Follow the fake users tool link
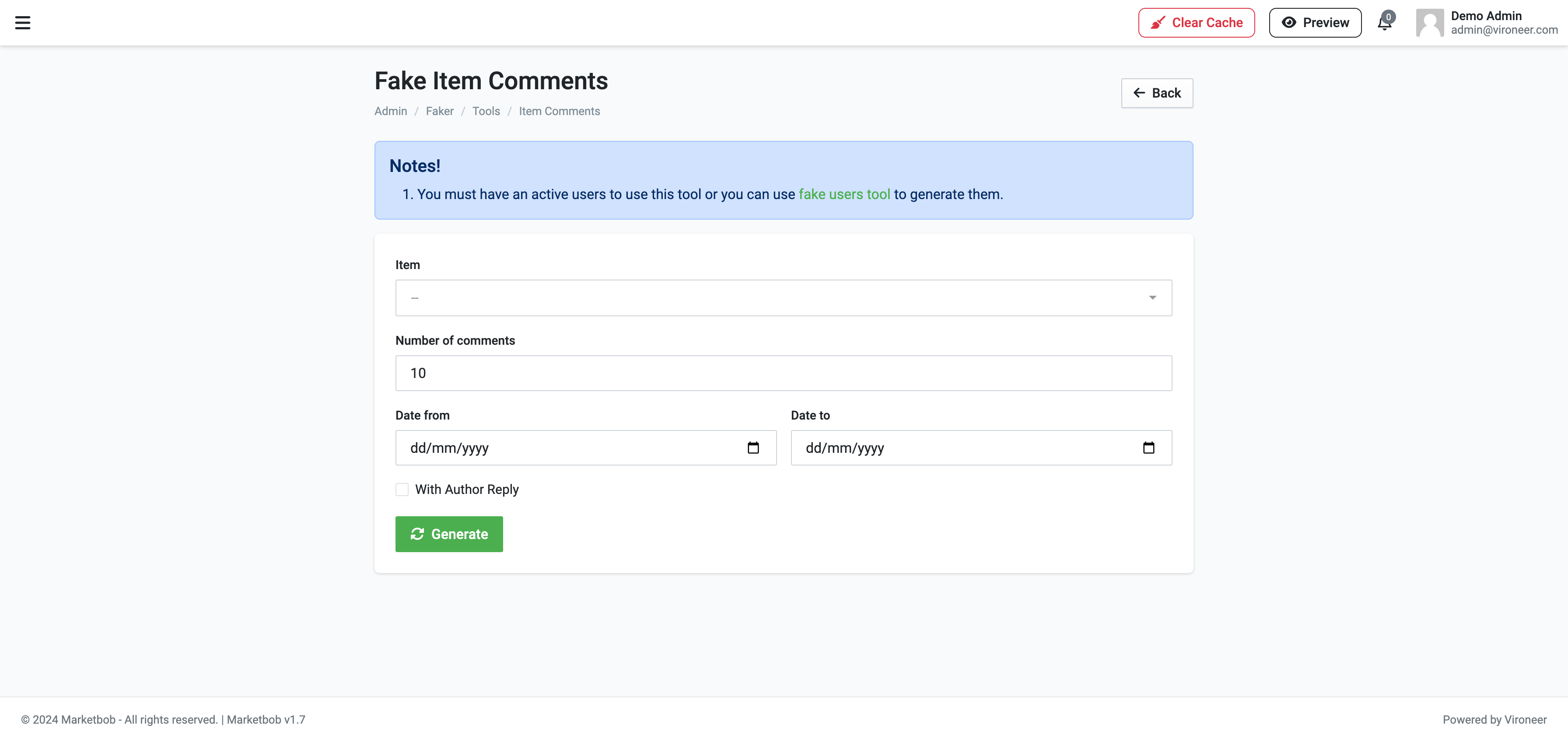This screenshot has width=1568, height=742. click(x=843, y=194)
